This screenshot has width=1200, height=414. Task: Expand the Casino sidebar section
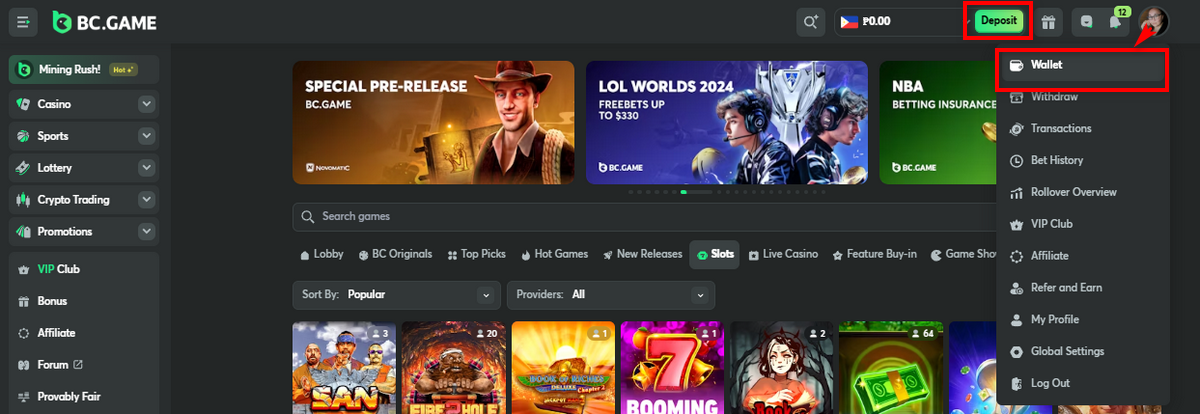pyautogui.click(x=147, y=104)
